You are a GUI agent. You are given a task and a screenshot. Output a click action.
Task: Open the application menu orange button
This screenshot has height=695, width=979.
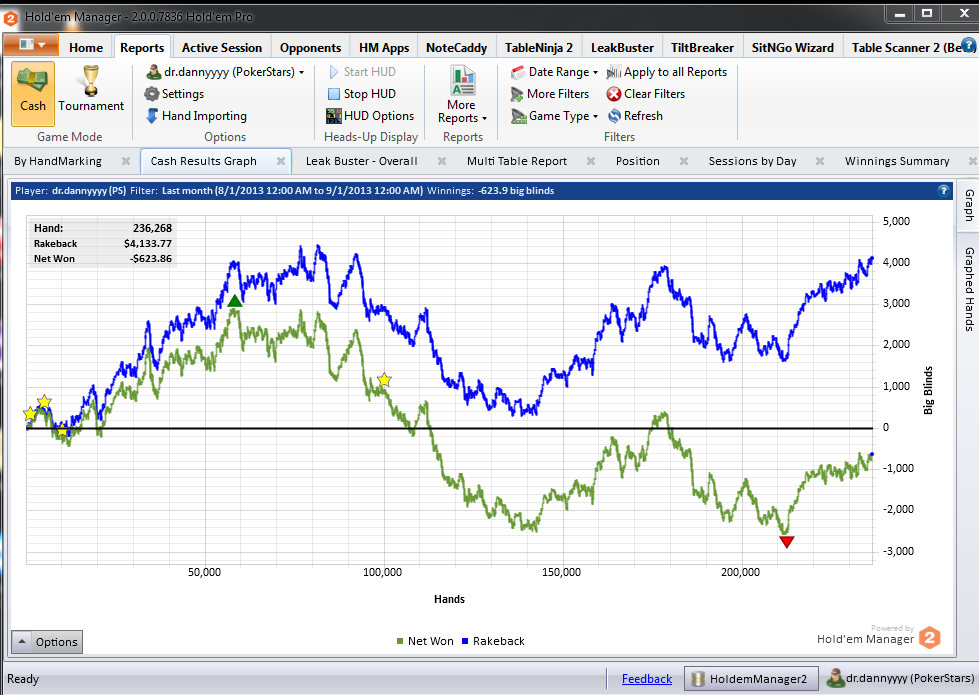pos(31,45)
